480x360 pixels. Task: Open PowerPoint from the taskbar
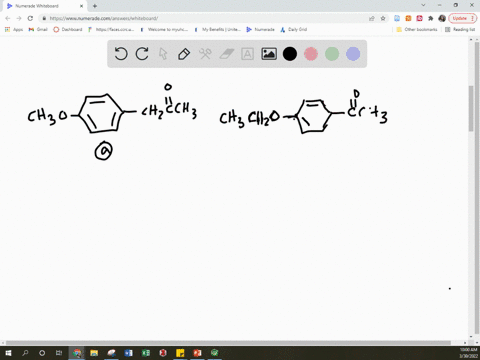tap(197, 353)
